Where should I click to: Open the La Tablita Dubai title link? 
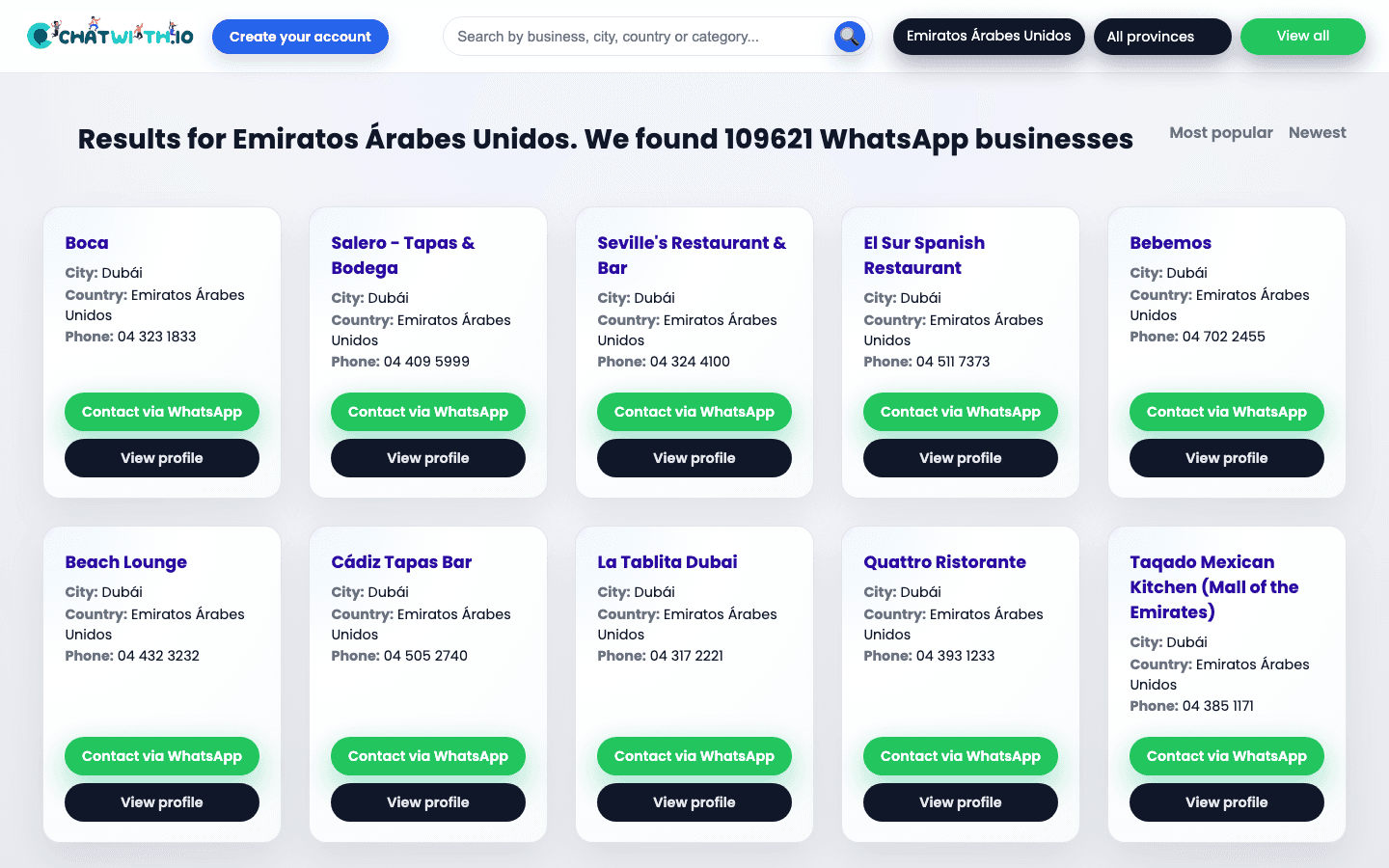(x=667, y=562)
